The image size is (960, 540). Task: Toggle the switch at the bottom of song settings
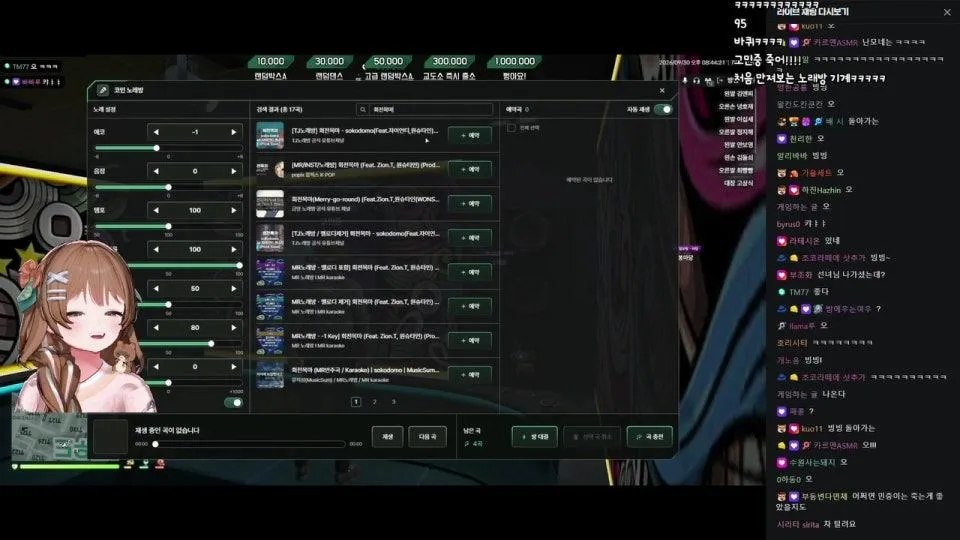point(233,402)
